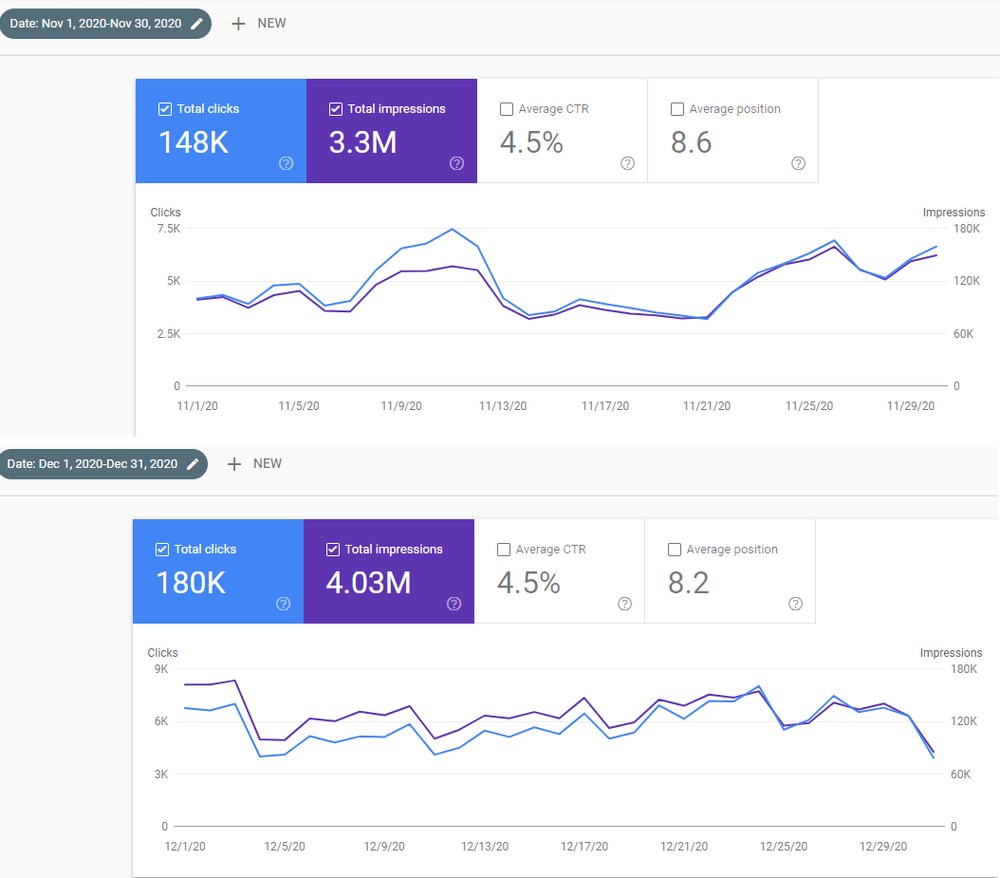Click the 12/9/20 axis date label

(x=384, y=847)
